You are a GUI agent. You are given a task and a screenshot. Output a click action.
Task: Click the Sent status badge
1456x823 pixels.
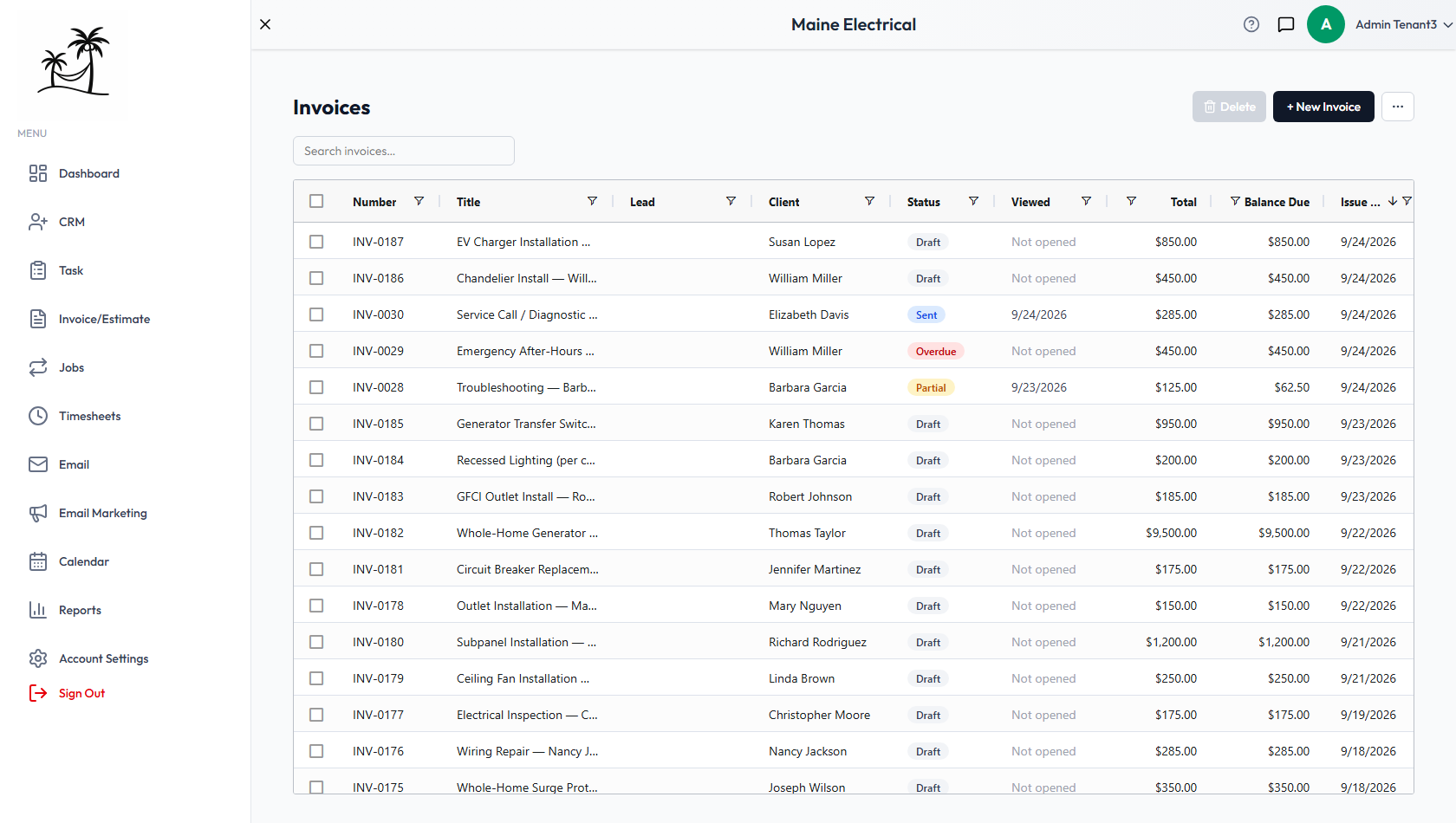[926, 314]
